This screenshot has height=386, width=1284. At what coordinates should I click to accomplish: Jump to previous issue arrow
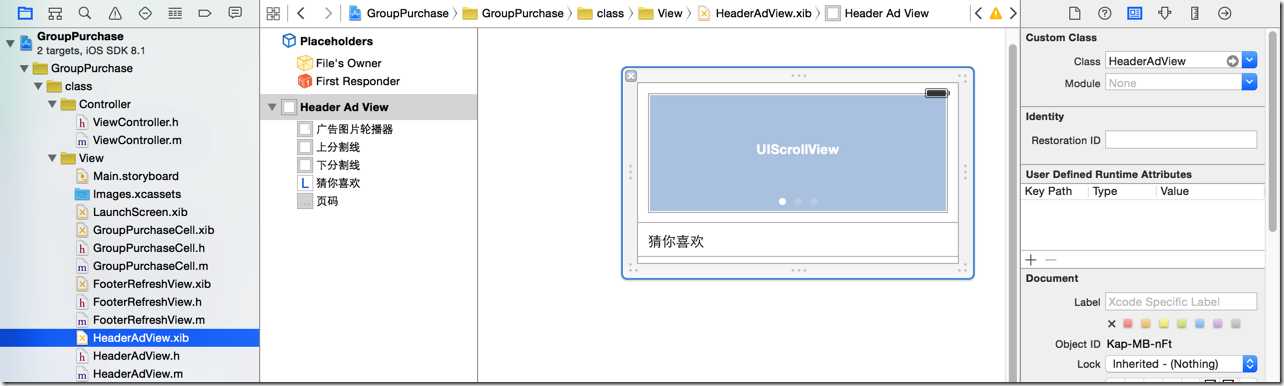(x=978, y=13)
